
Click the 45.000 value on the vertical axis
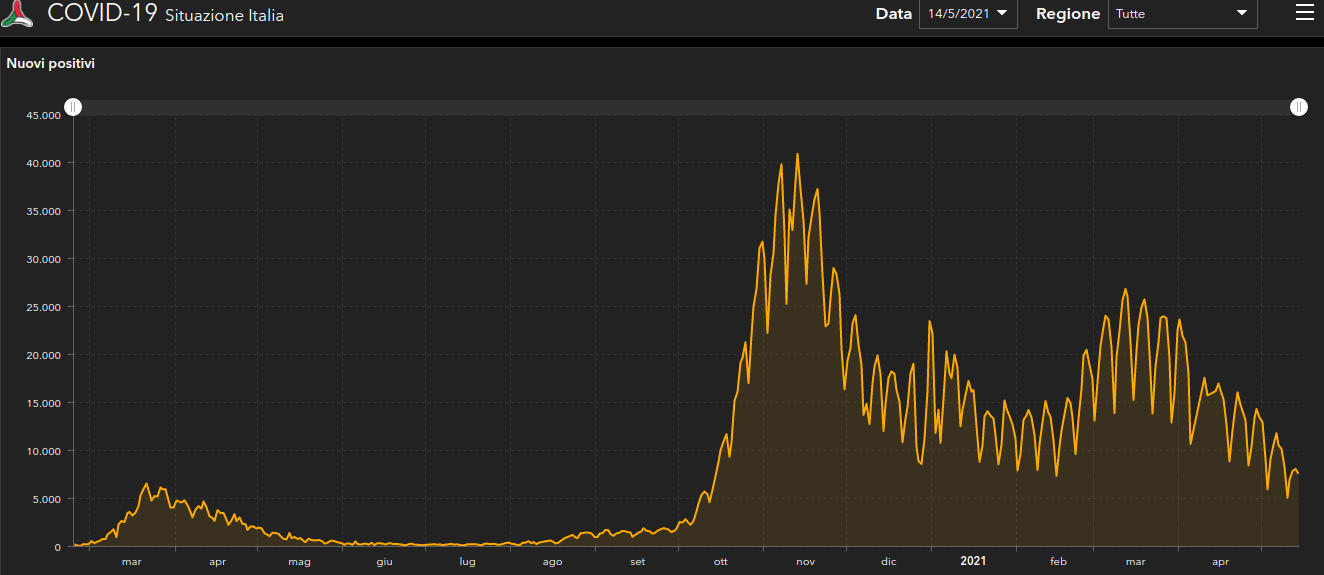(x=44, y=115)
